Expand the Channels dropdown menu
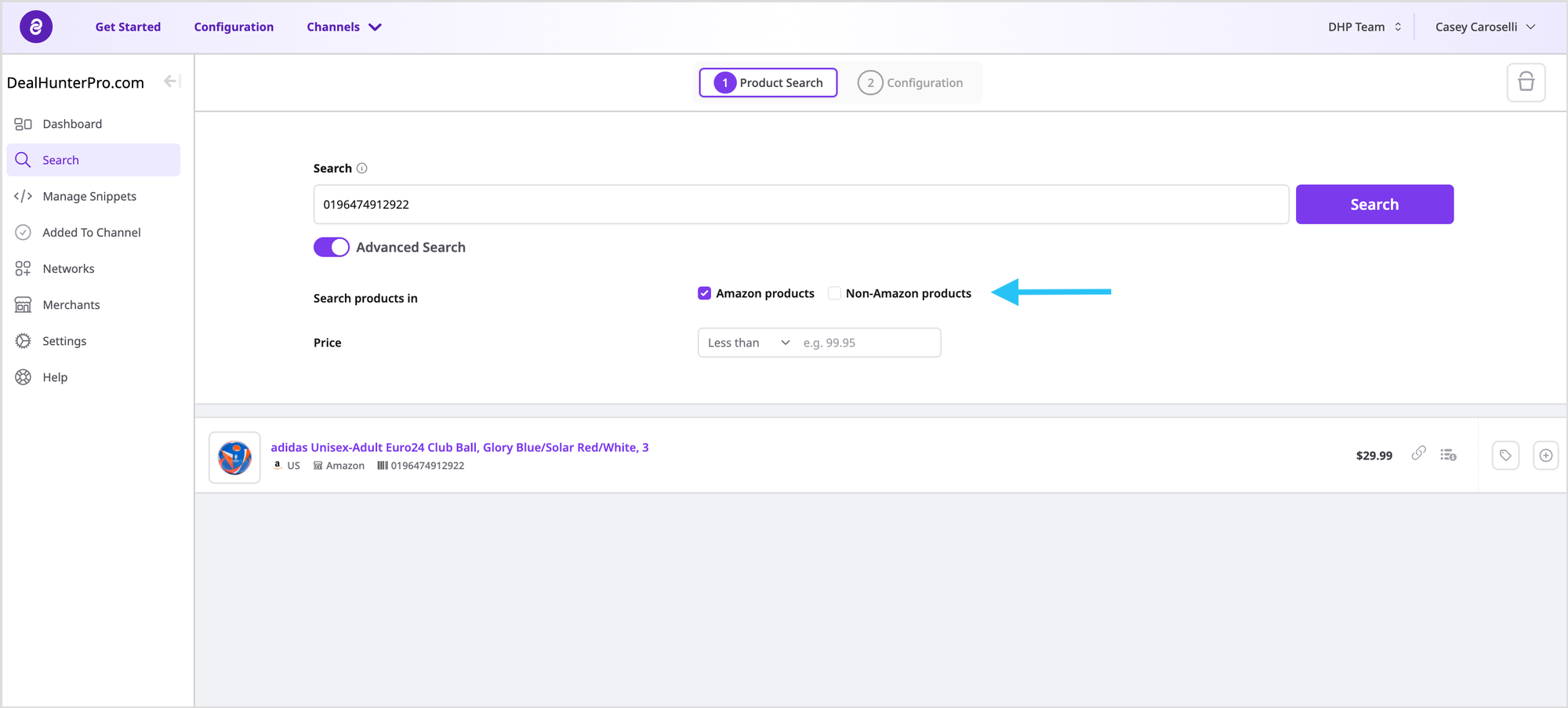The width and height of the screenshot is (1568, 708). tap(344, 27)
